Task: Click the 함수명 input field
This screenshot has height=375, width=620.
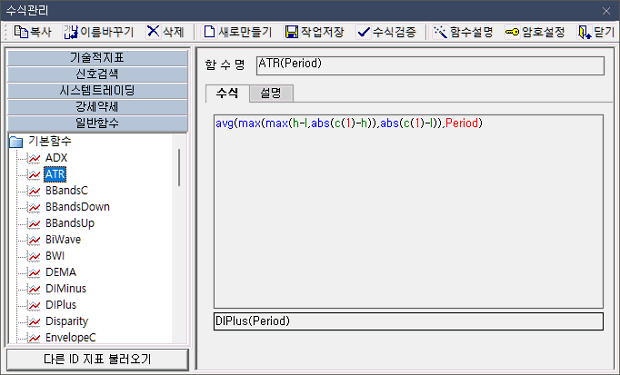Action: click(430, 65)
